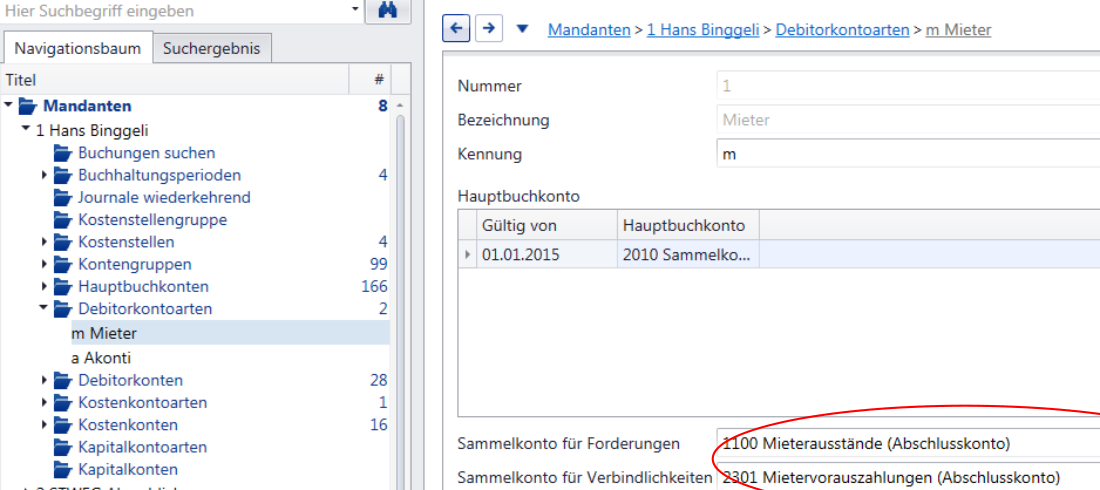Follow the 1 Hans Binggeli breadcrumb link
Viewport: 1100px width, 490px height.
click(703, 29)
